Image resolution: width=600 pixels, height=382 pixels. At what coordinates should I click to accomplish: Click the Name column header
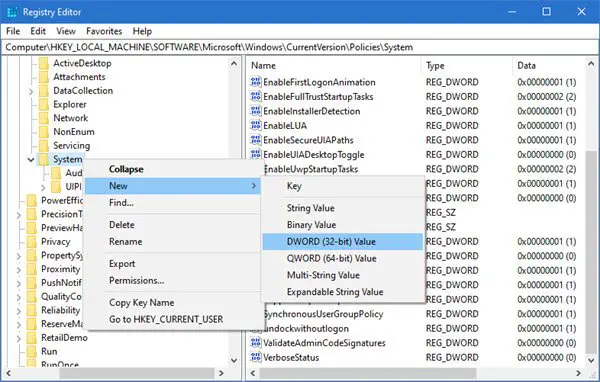[x=334, y=66]
